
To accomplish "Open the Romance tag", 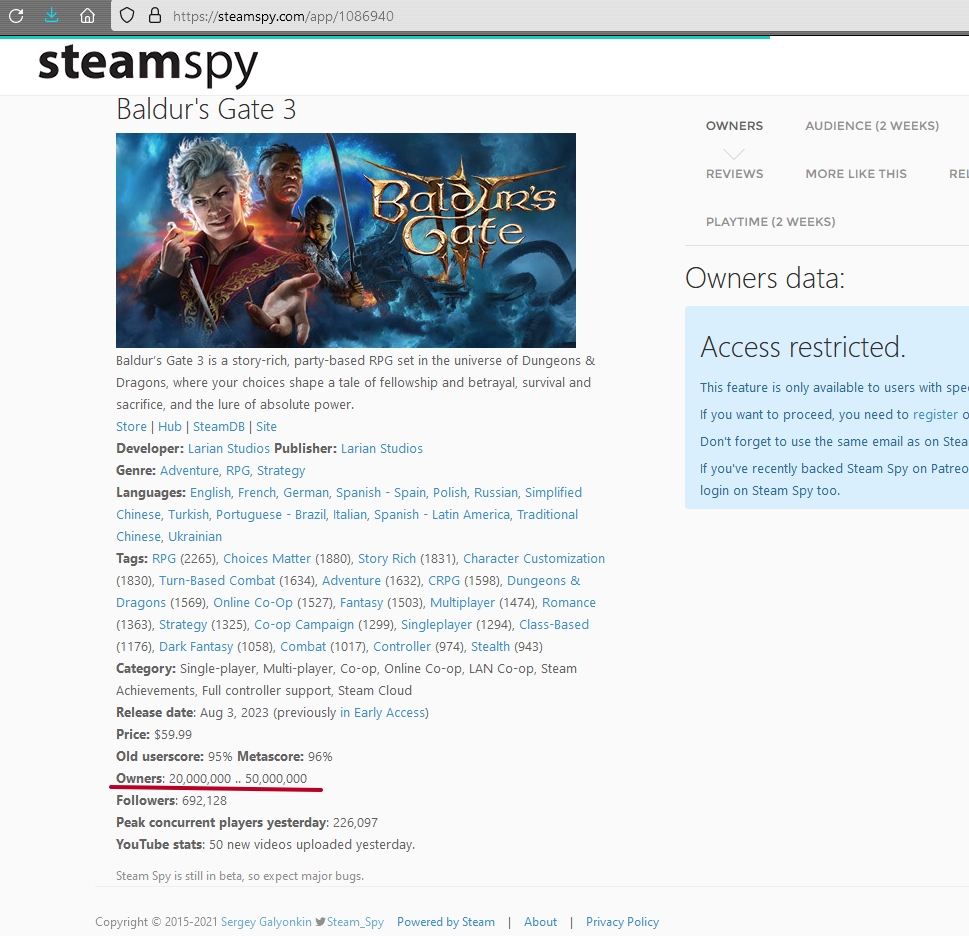I will [x=569, y=602].
